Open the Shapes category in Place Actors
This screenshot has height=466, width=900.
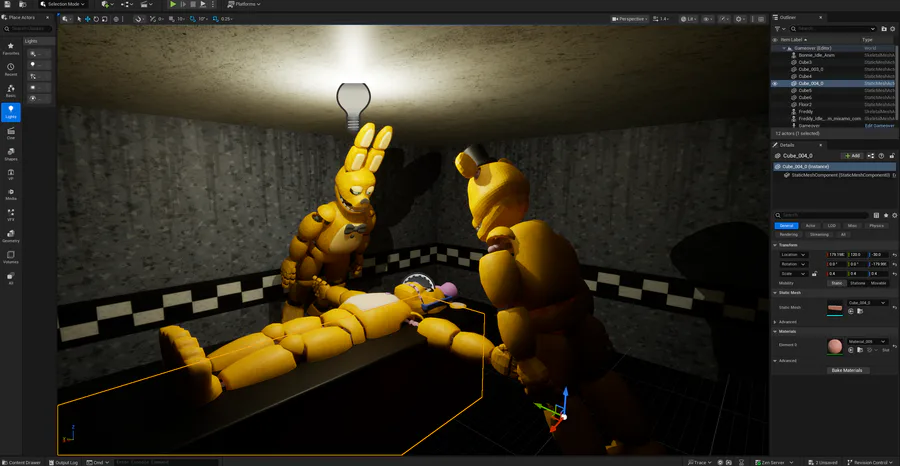[x=10, y=154]
